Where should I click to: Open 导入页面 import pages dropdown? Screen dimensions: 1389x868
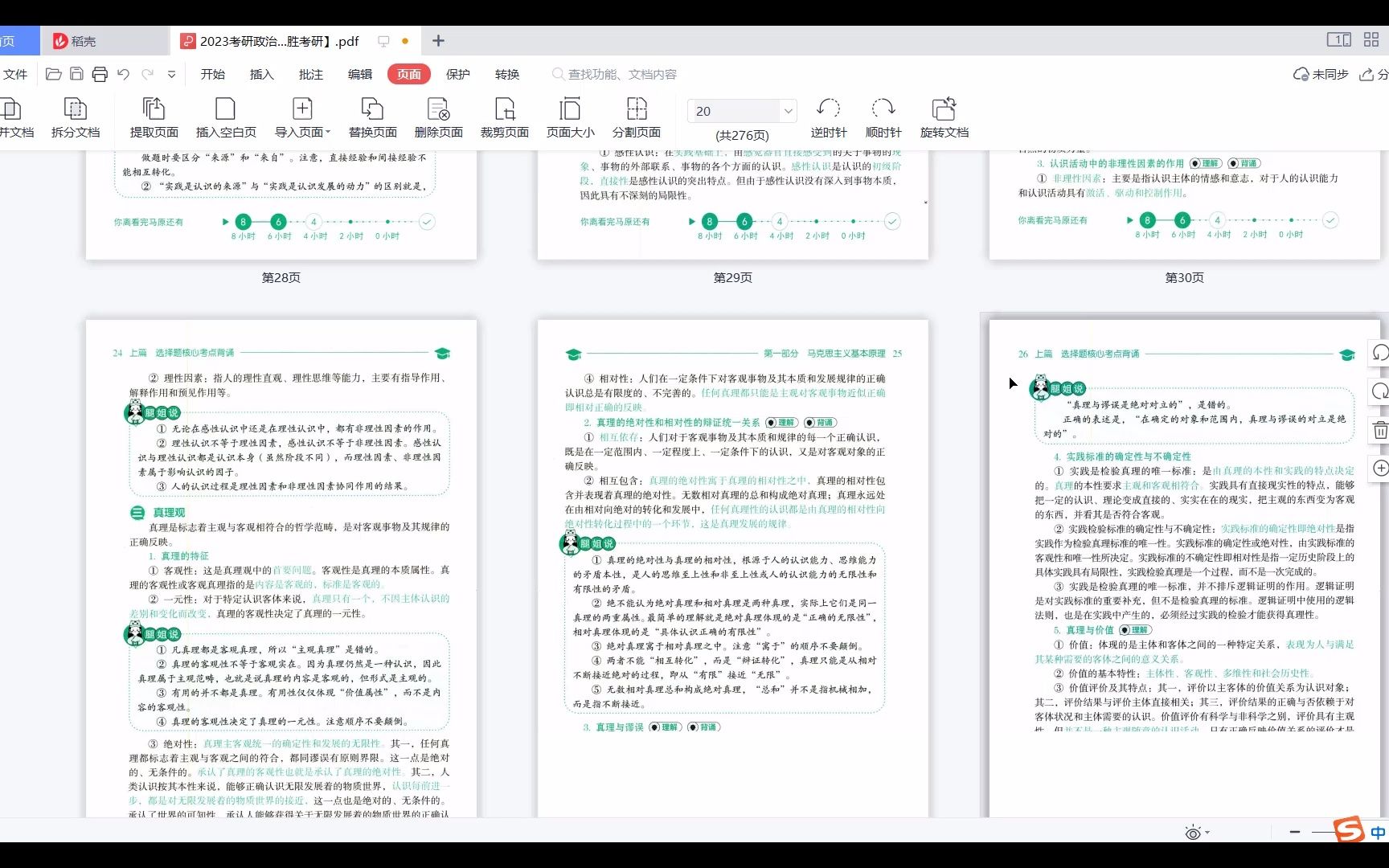[302, 117]
